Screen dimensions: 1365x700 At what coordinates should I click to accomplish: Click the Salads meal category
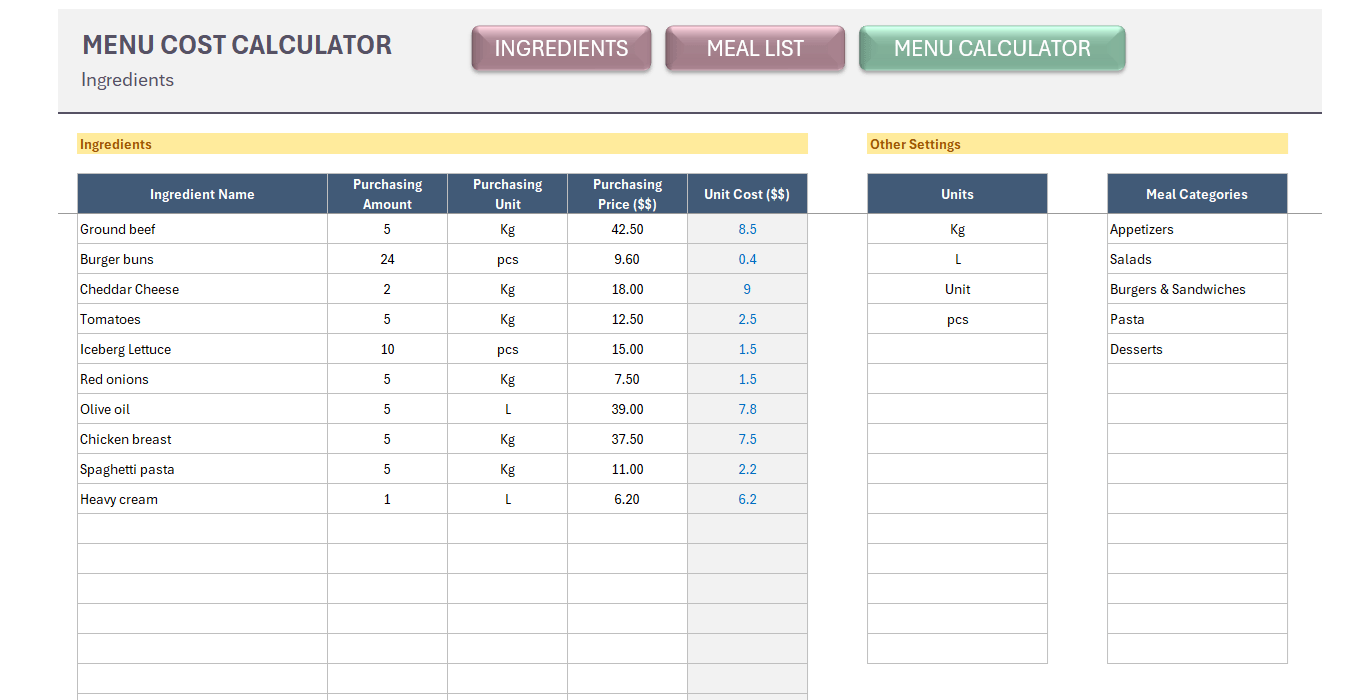1197,259
